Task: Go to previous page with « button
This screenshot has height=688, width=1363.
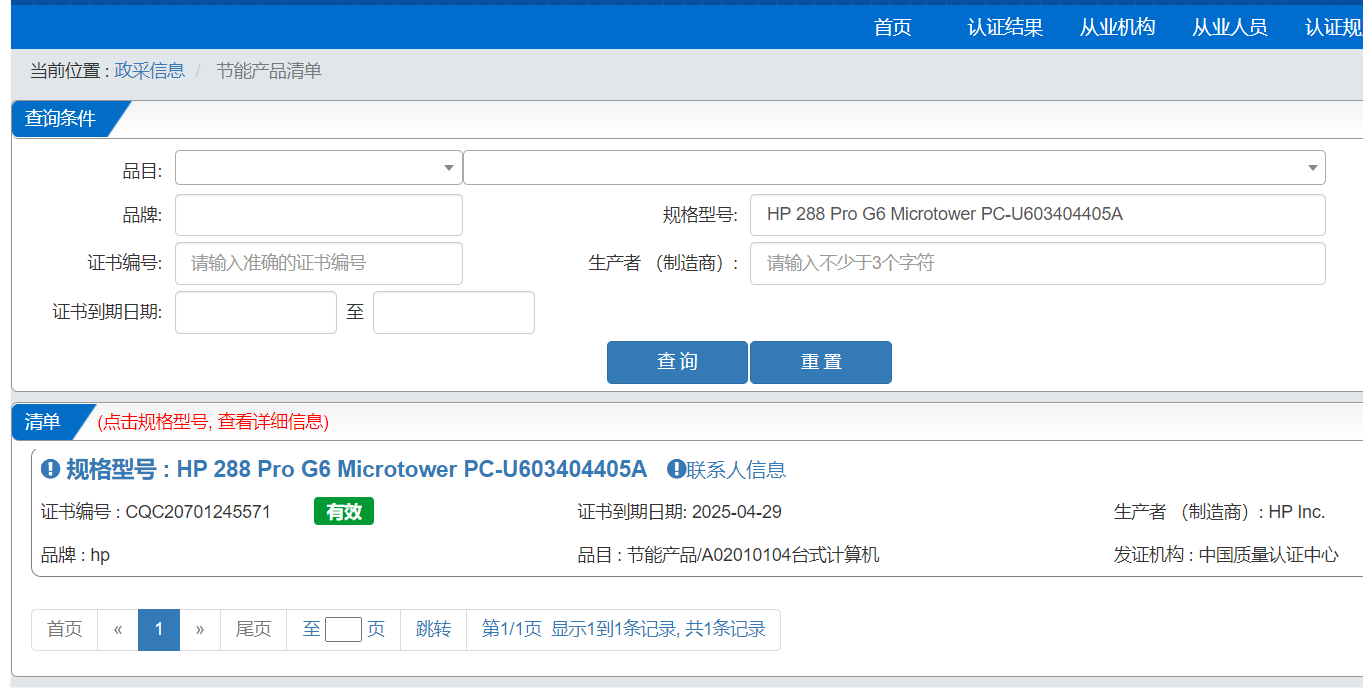Action: pos(118,629)
